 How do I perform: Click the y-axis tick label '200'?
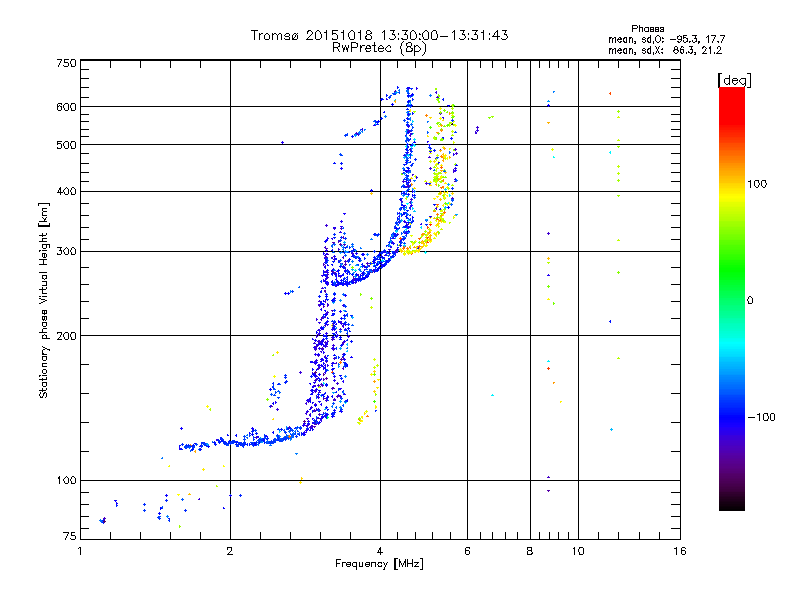66,336
